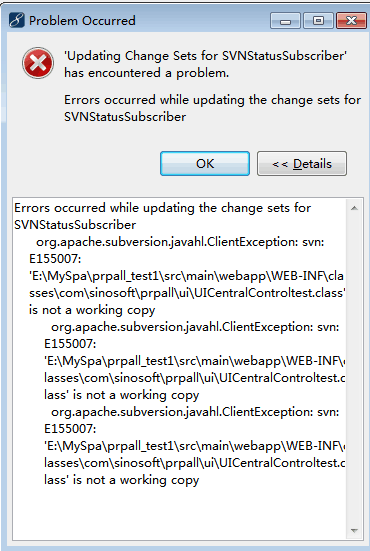Click the first "is not a working copy" line
This screenshot has height=551, width=370.
coord(92,310)
